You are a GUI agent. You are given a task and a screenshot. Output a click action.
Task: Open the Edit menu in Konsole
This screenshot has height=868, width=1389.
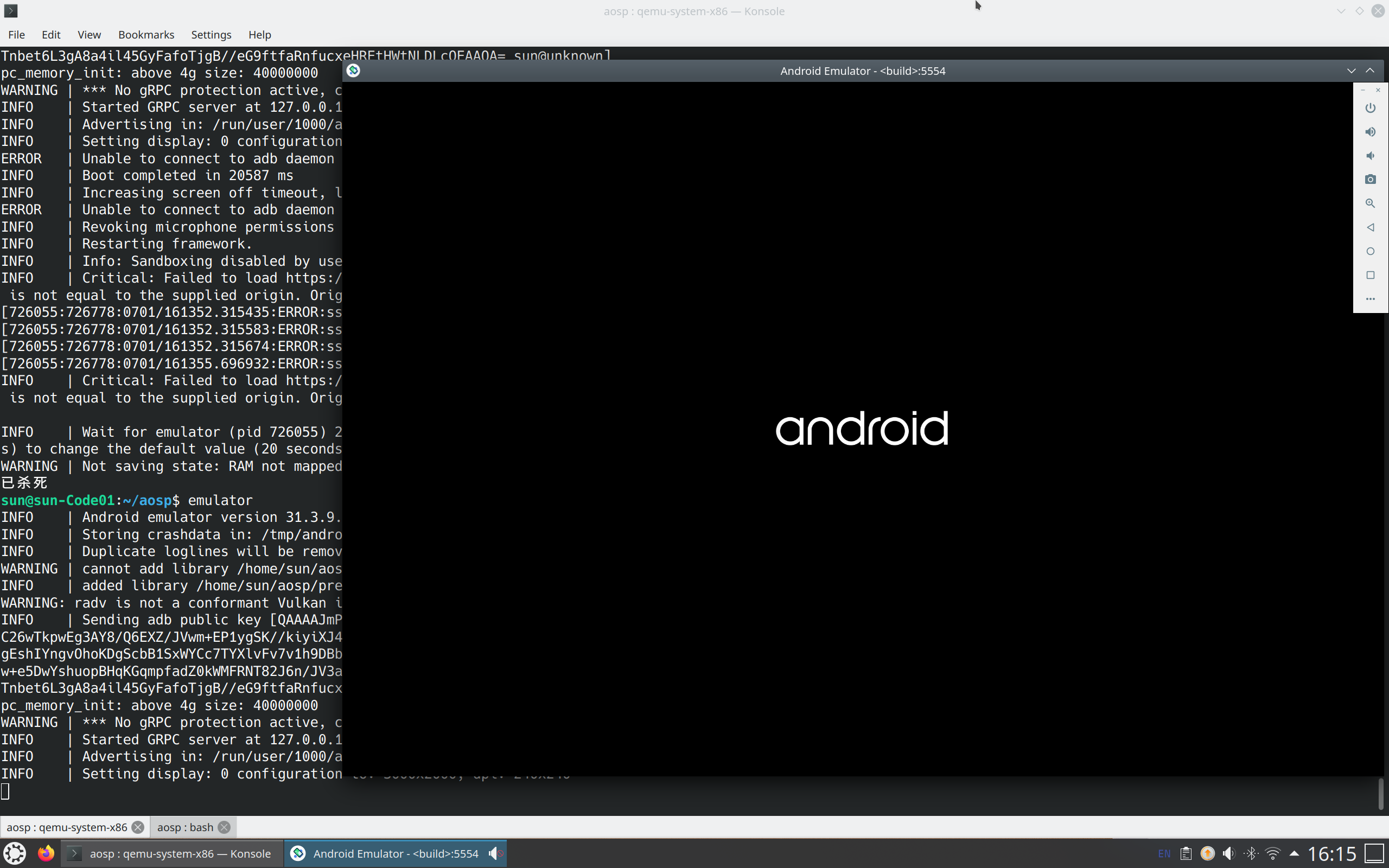51,34
